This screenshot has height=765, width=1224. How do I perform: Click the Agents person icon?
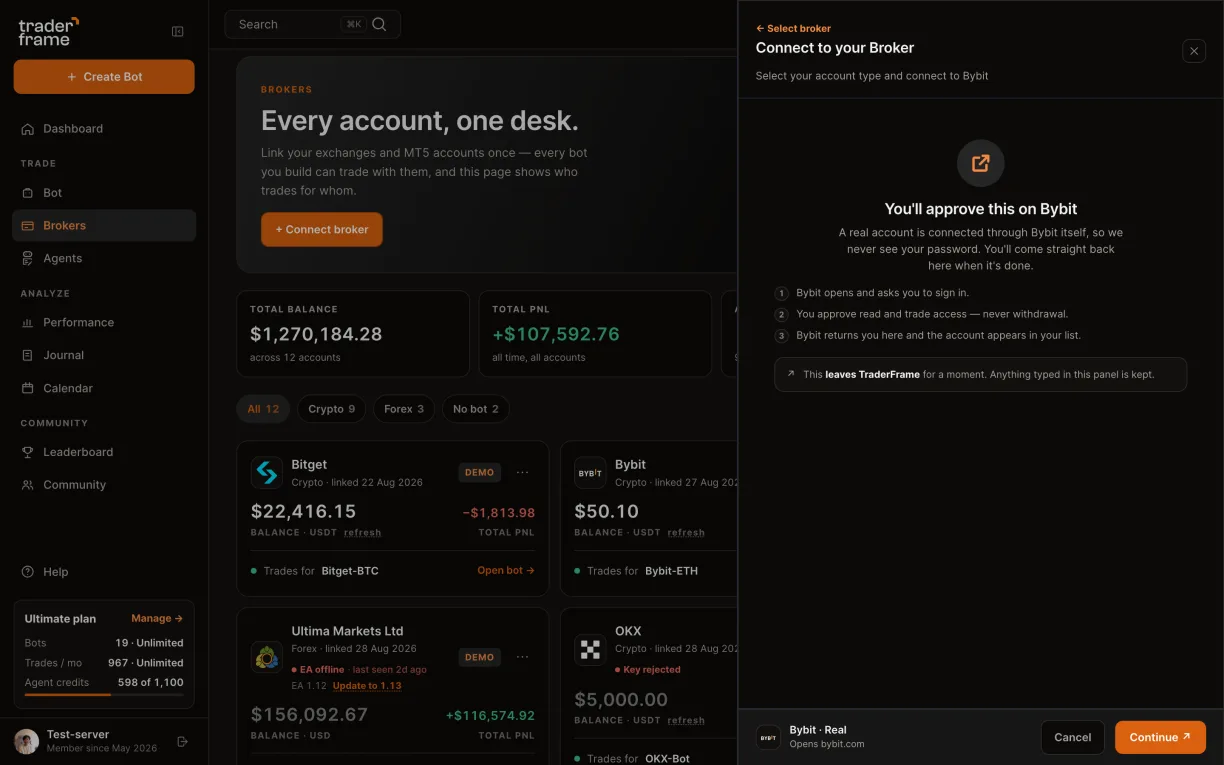28,259
